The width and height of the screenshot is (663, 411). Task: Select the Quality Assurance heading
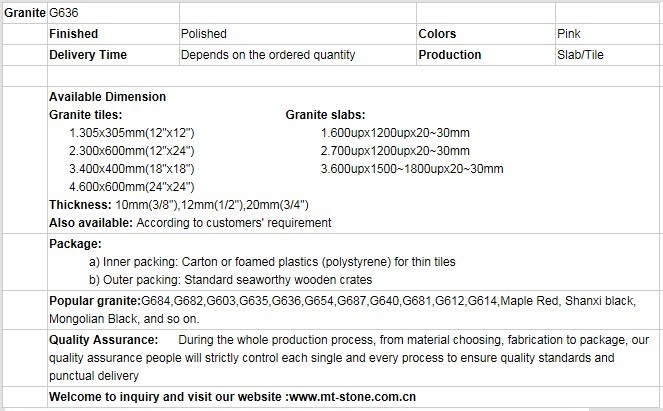point(104,340)
